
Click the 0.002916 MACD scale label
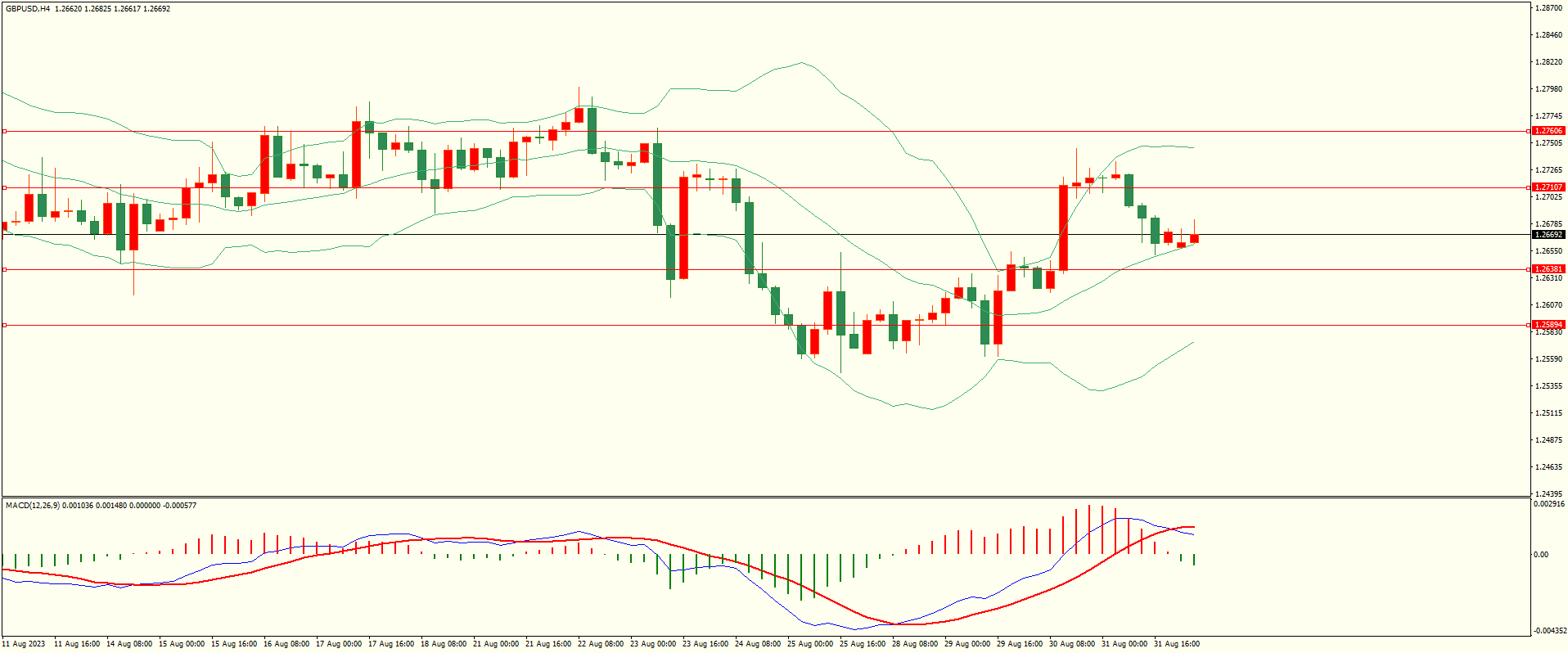1549,504
